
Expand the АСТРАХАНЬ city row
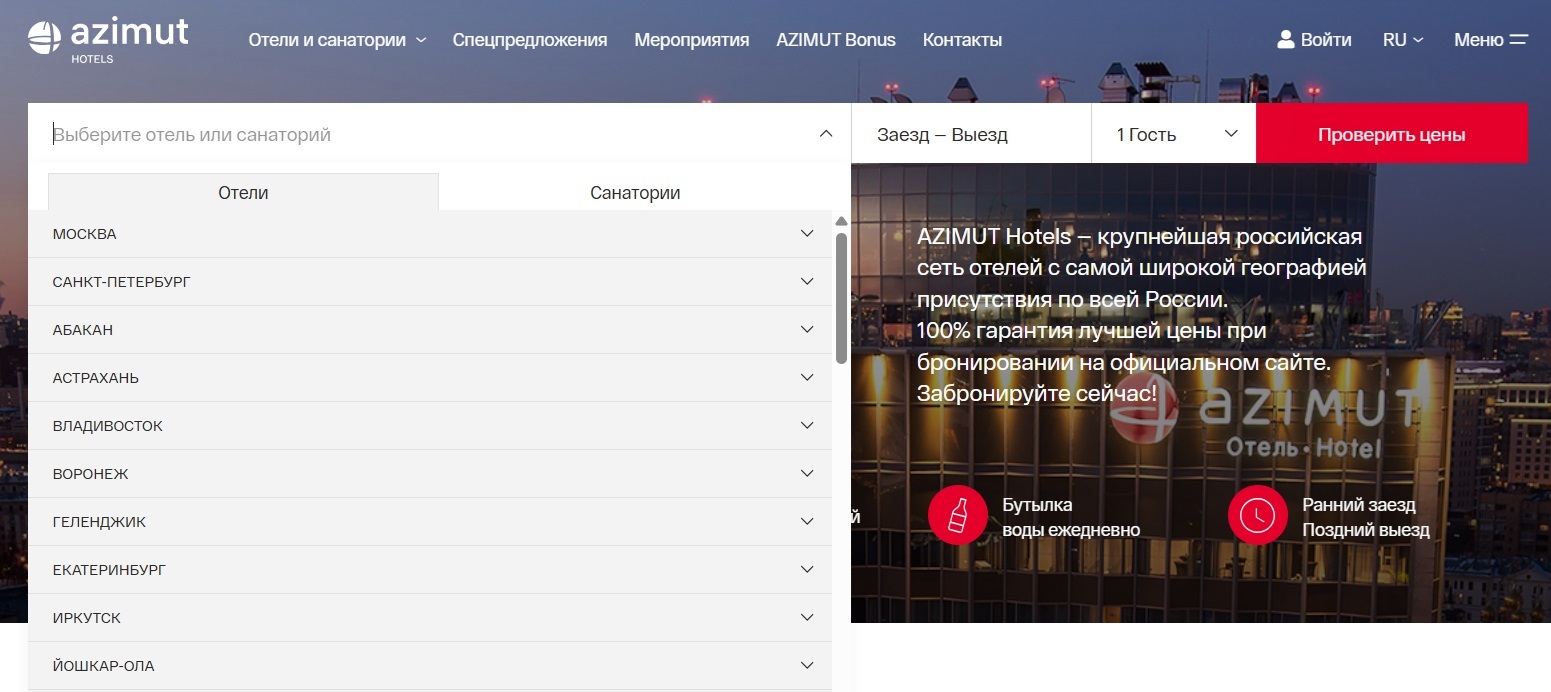(x=430, y=378)
